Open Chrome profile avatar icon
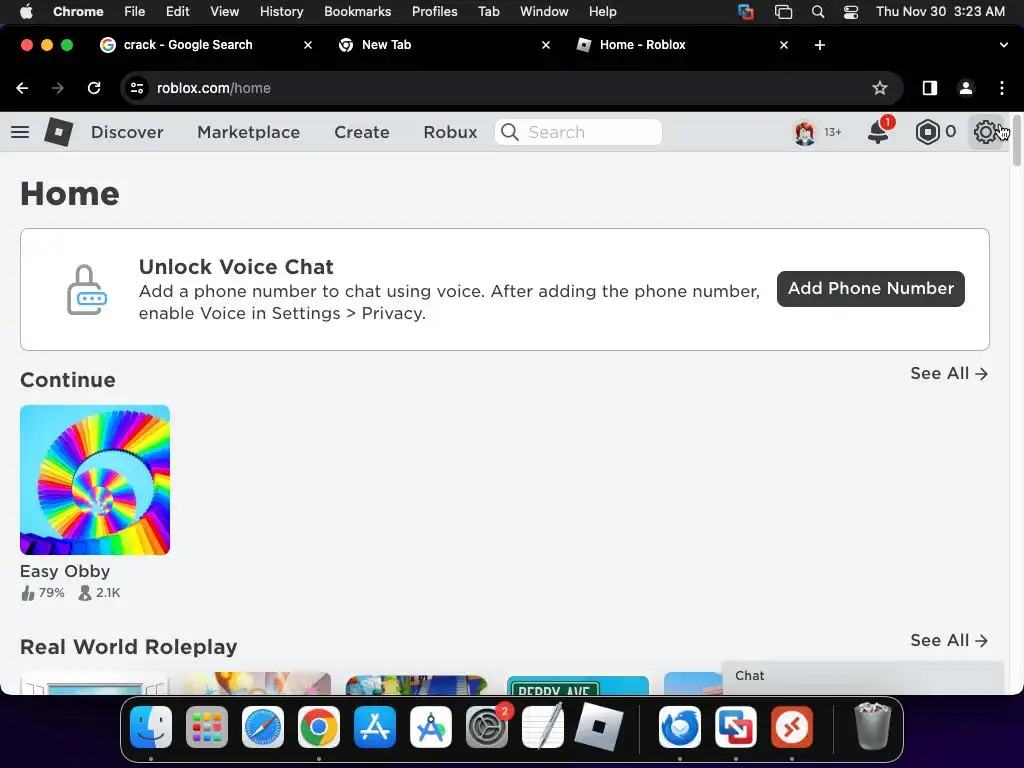Image resolution: width=1024 pixels, height=768 pixels. [966, 88]
